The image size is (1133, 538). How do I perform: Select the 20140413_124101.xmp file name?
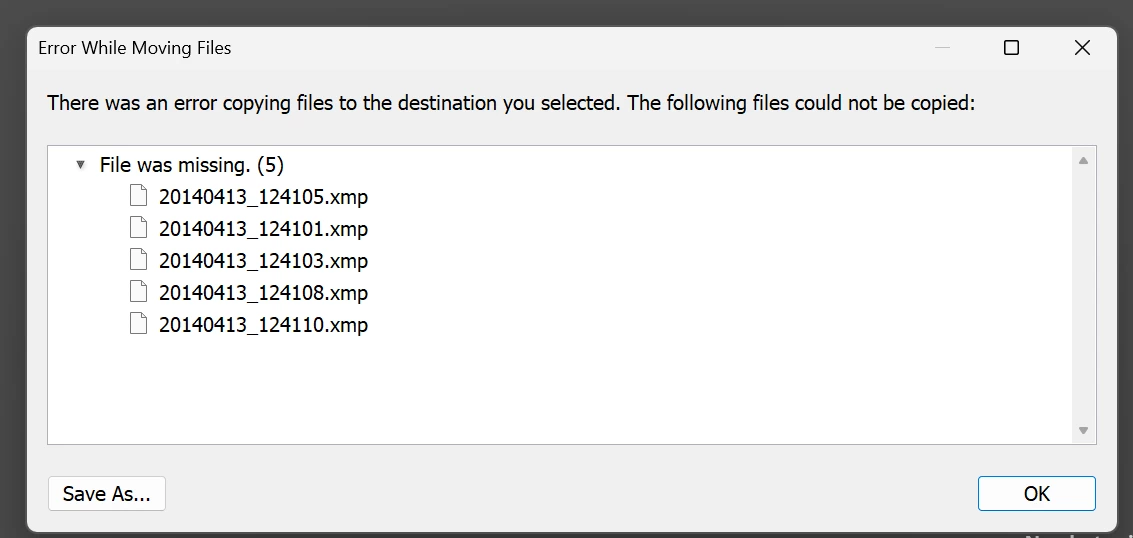(x=263, y=229)
